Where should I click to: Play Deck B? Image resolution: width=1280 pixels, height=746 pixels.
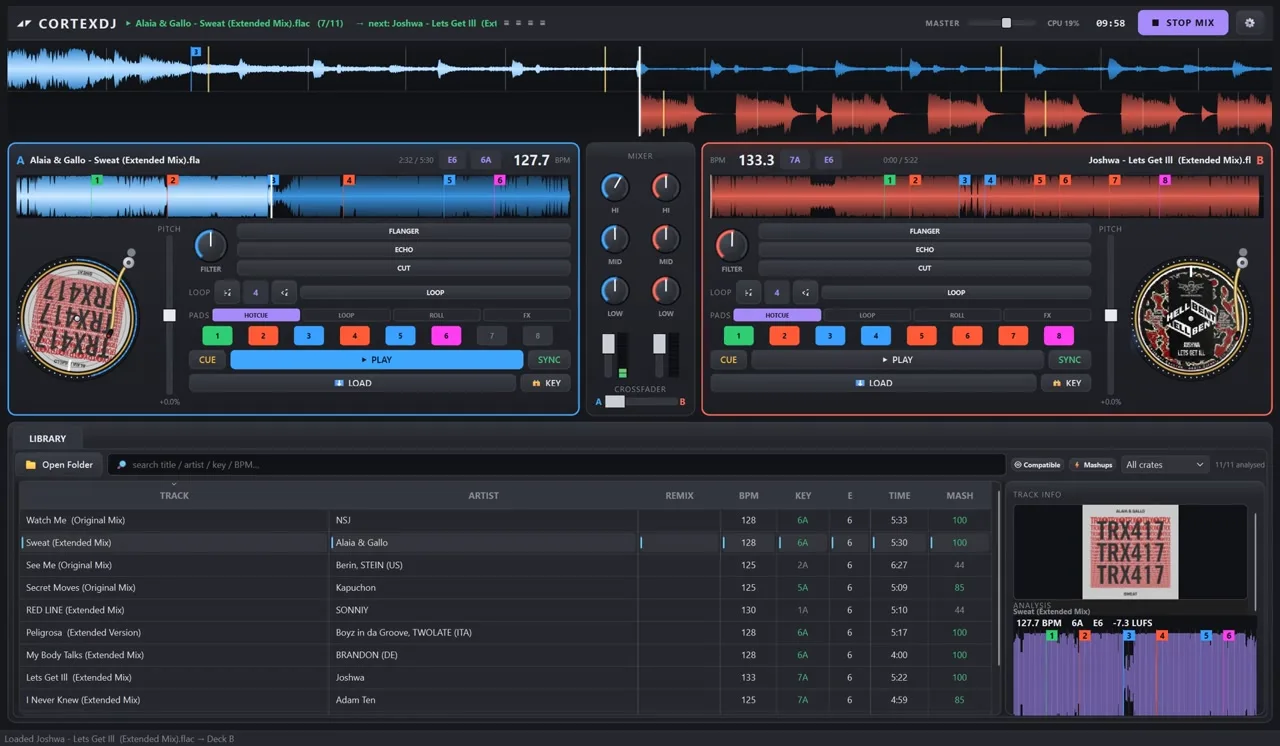(898, 360)
